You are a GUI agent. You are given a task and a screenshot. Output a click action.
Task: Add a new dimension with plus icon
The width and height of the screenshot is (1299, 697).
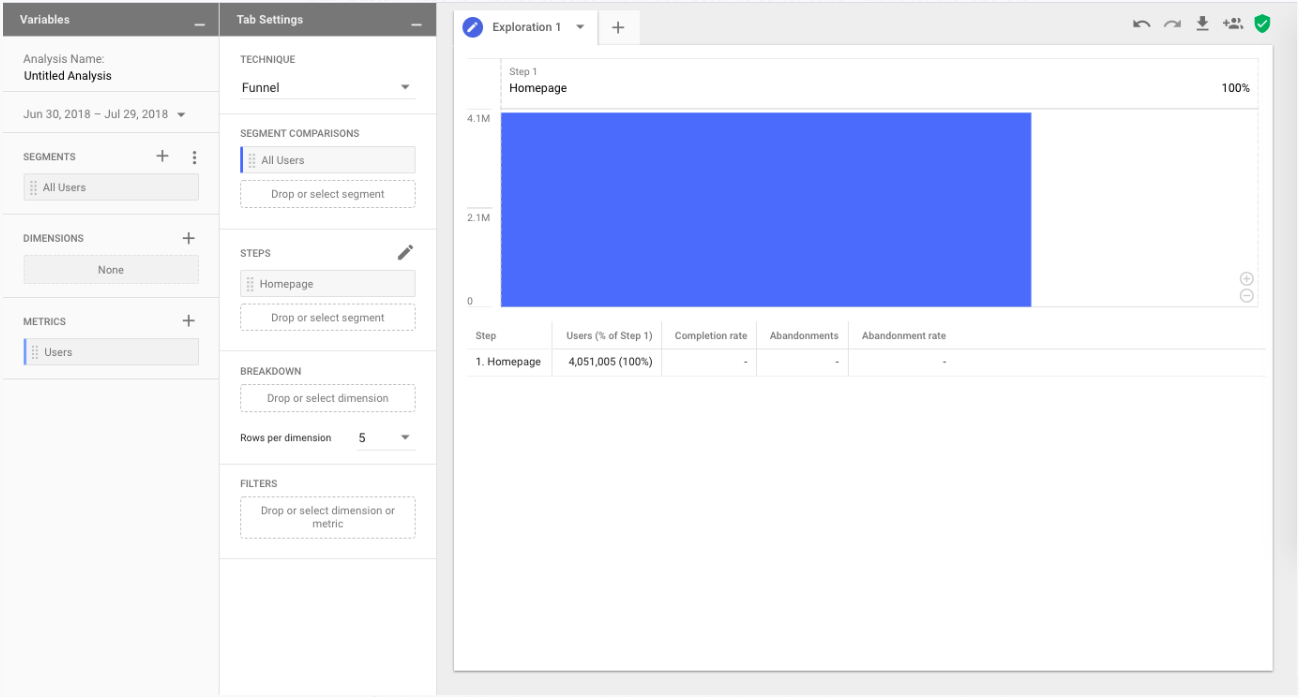188,238
